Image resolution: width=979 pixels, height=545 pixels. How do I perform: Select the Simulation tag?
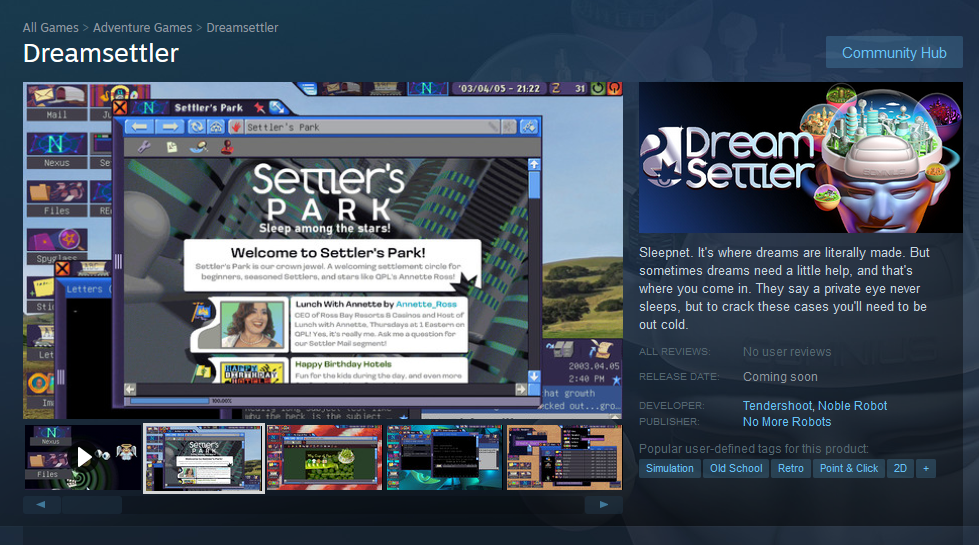(x=669, y=468)
